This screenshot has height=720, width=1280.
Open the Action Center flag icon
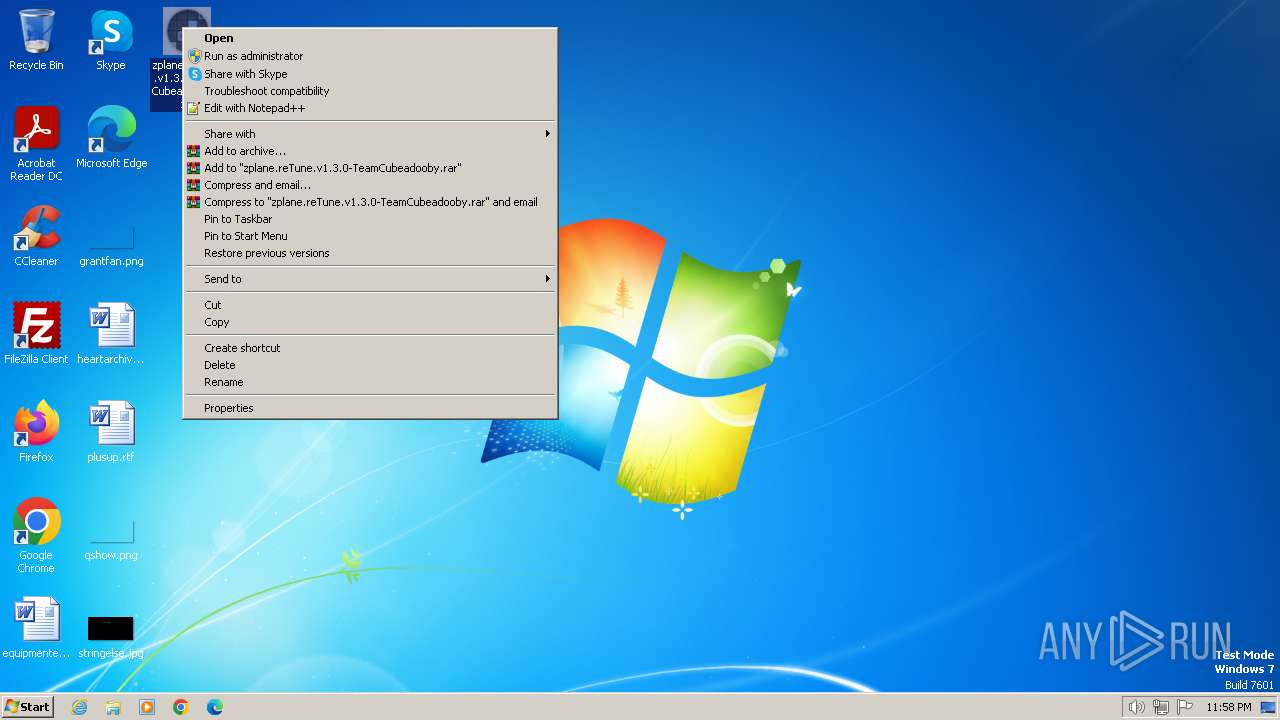click(1185, 707)
